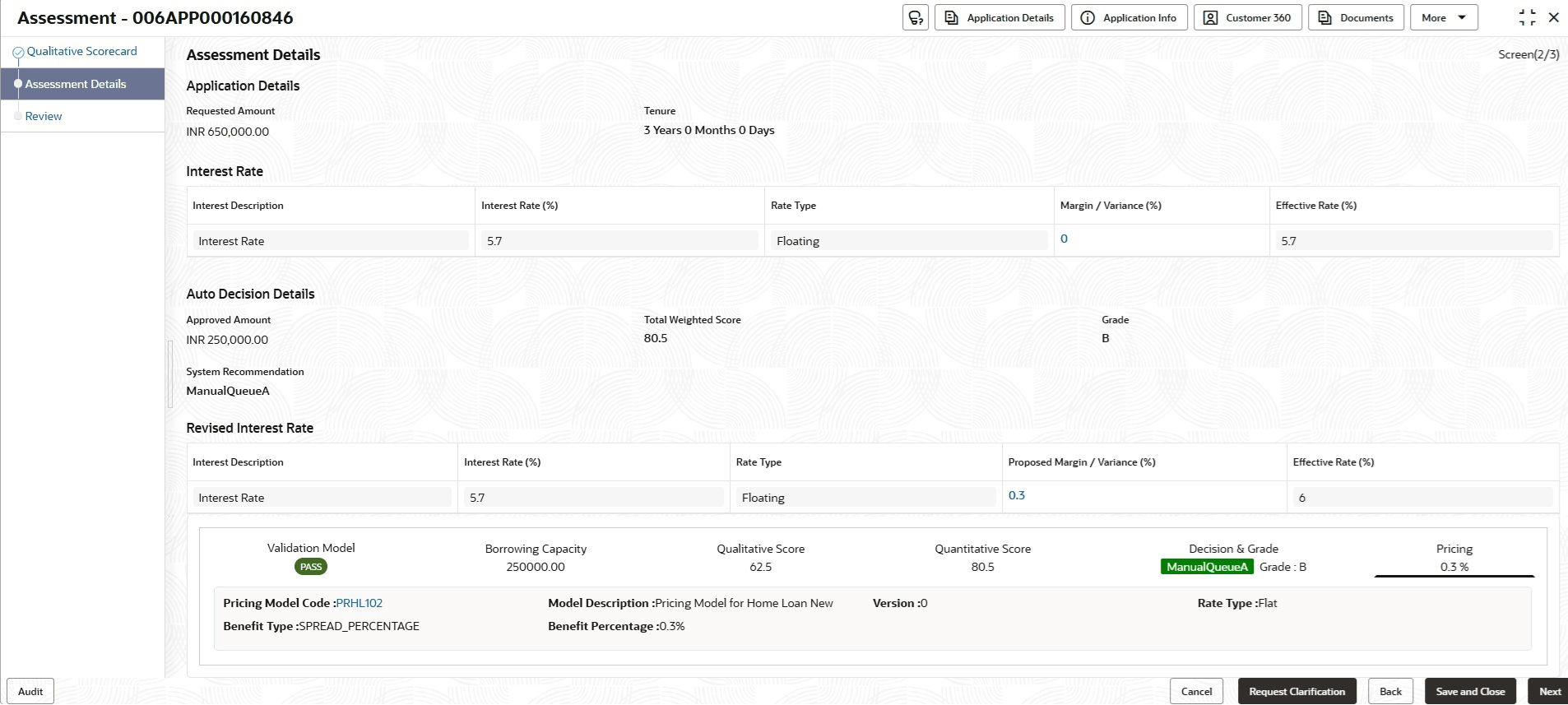The width and height of the screenshot is (1568, 705).
Task: Click the remarks chat bubble icon
Action: tap(915, 18)
